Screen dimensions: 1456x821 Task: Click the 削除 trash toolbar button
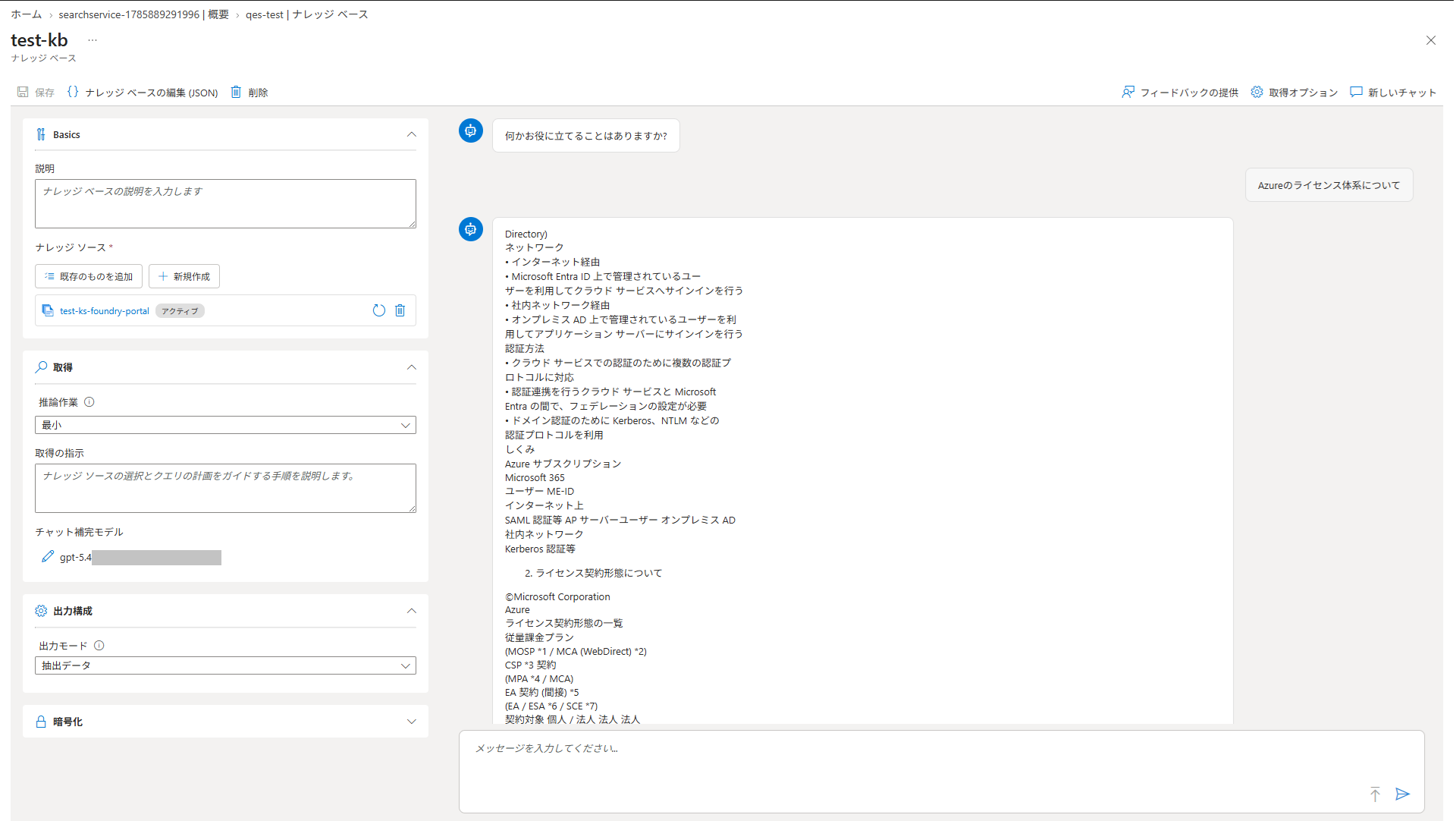click(x=249, y=93)
